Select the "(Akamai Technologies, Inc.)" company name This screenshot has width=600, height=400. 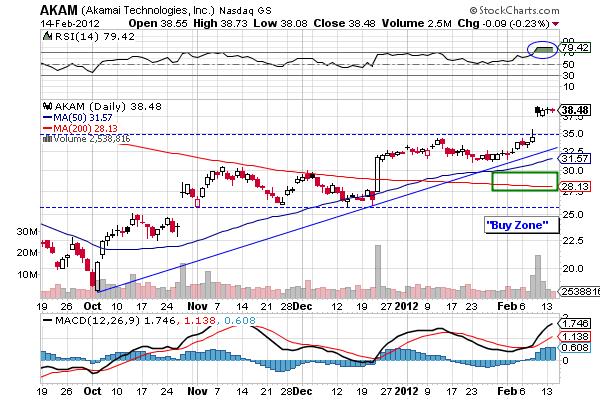(148, 10)
